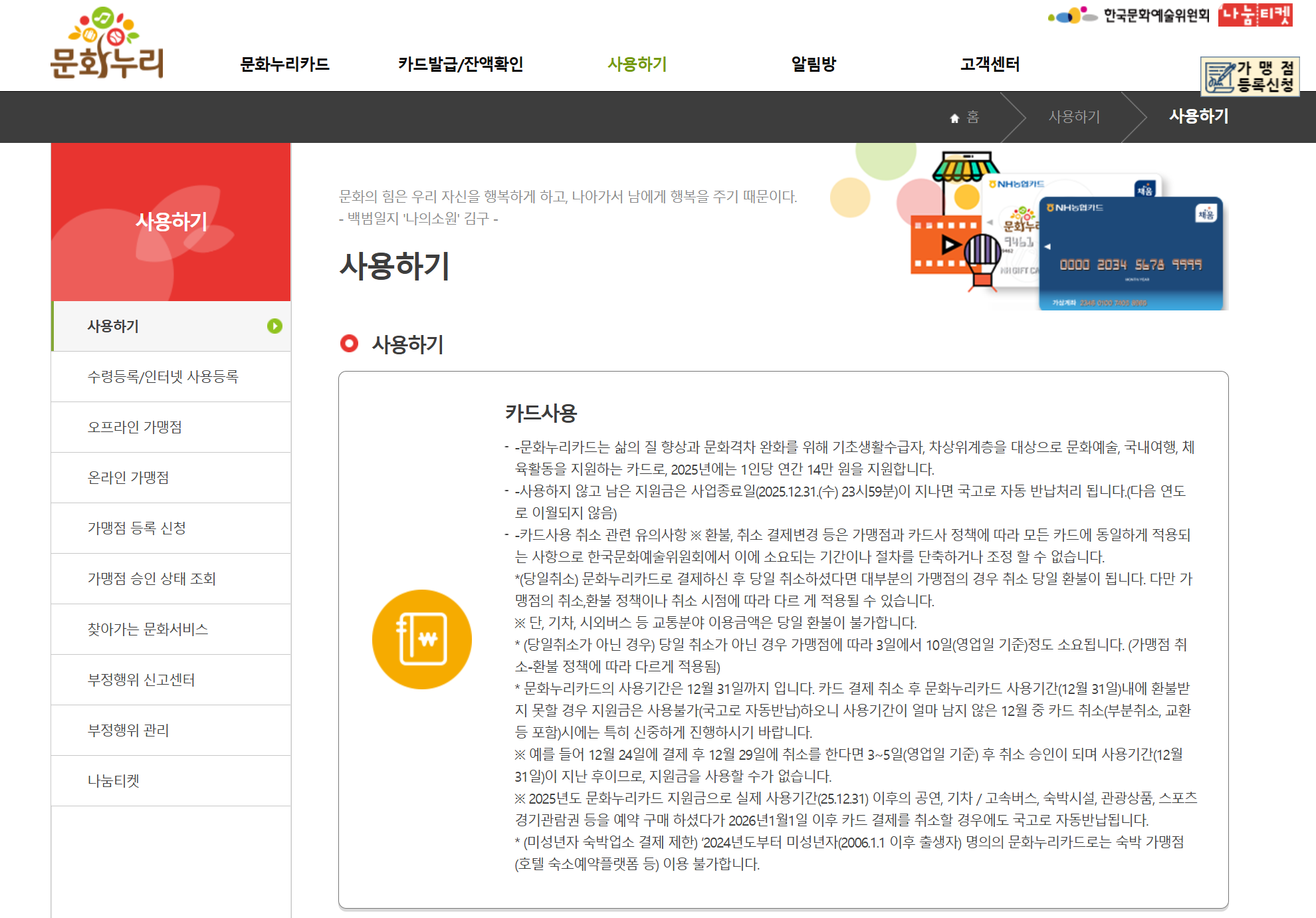The image size is (1316, 918).
Task: Select 가맹점 승인 상태 조회 in sidebar
Action: (x=152, y=578)
